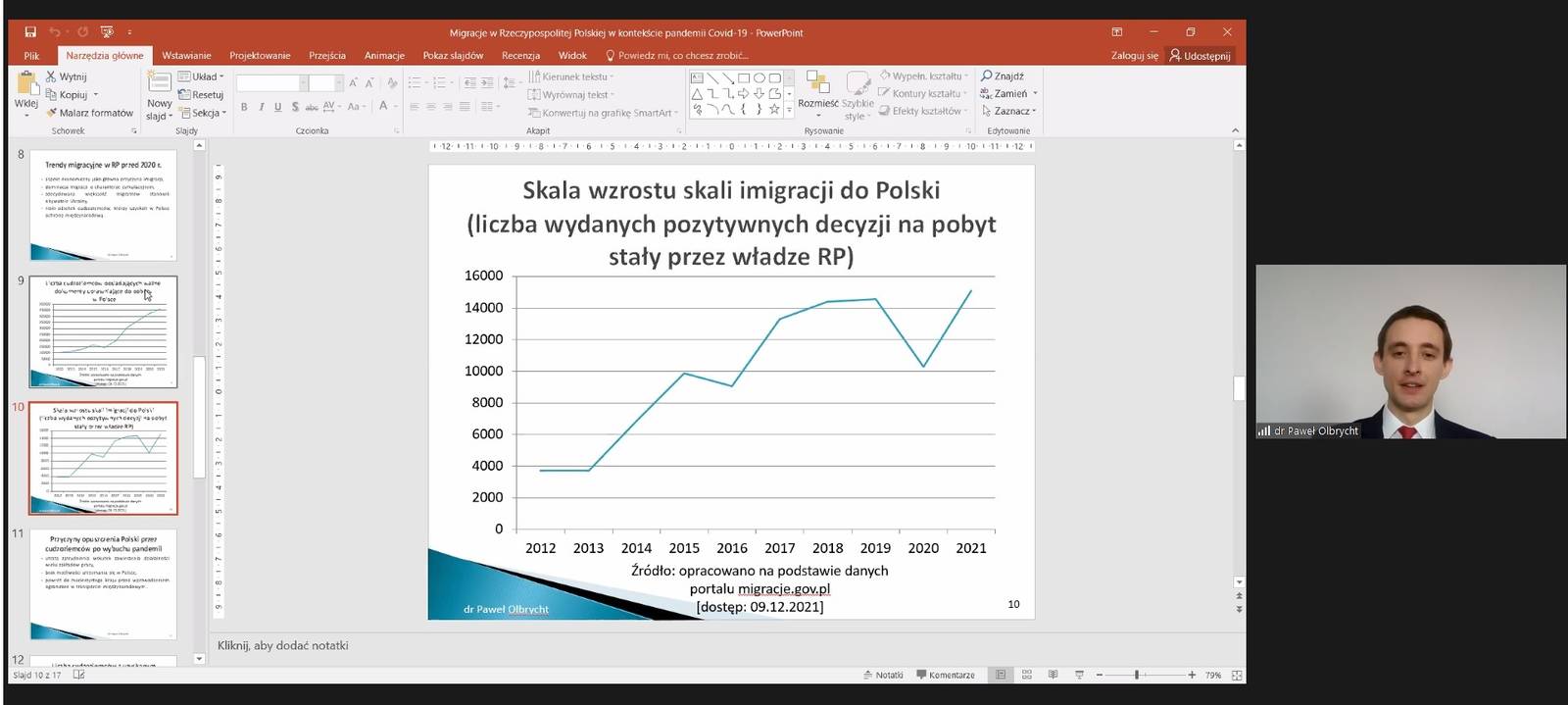Follow the migracje.gov.pl link on the slide
The width and height of the screenshot is (1568, 705).
point(784,588)
